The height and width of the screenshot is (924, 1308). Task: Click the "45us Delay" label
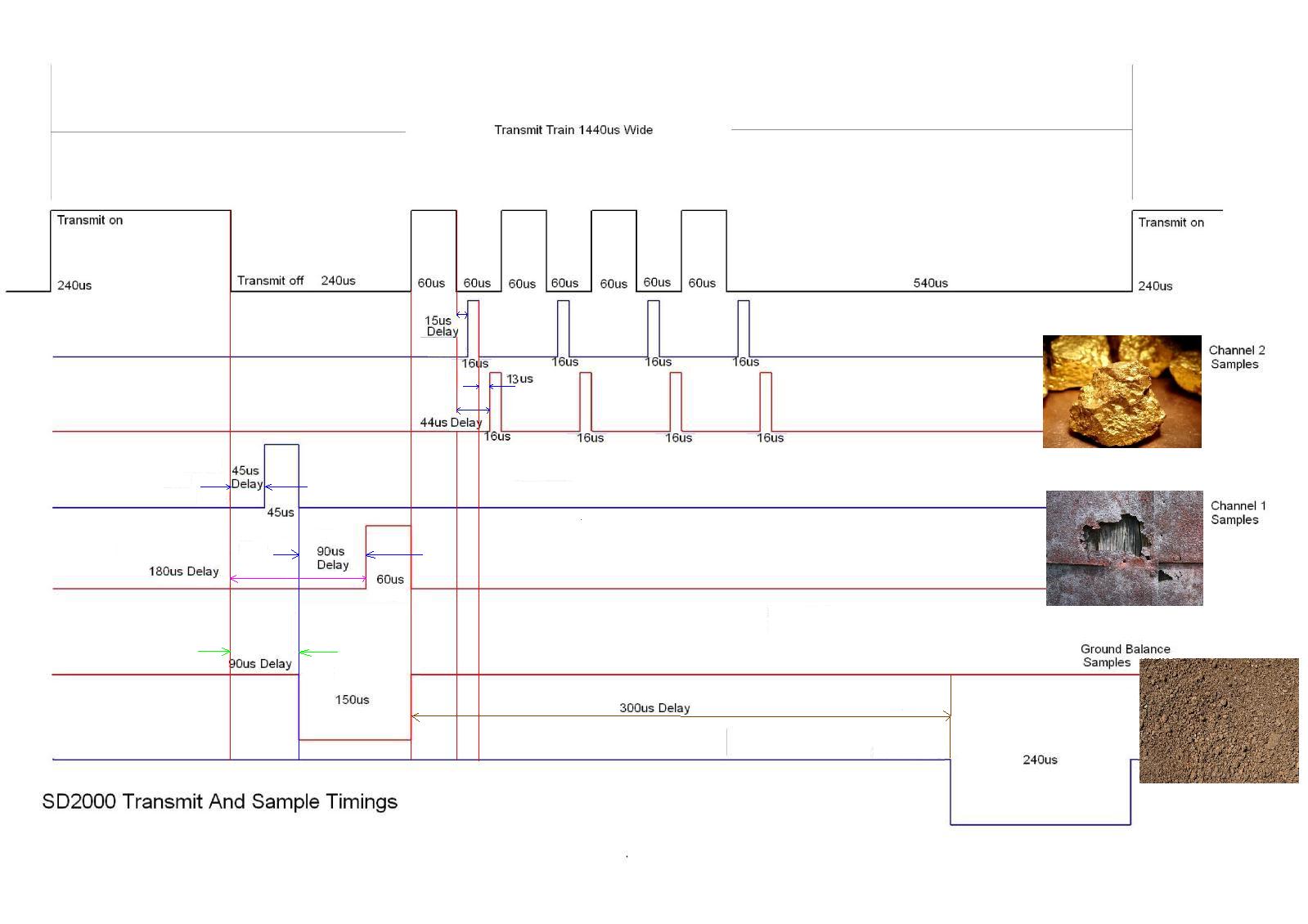pyautogui.click(x=246, y=477)
